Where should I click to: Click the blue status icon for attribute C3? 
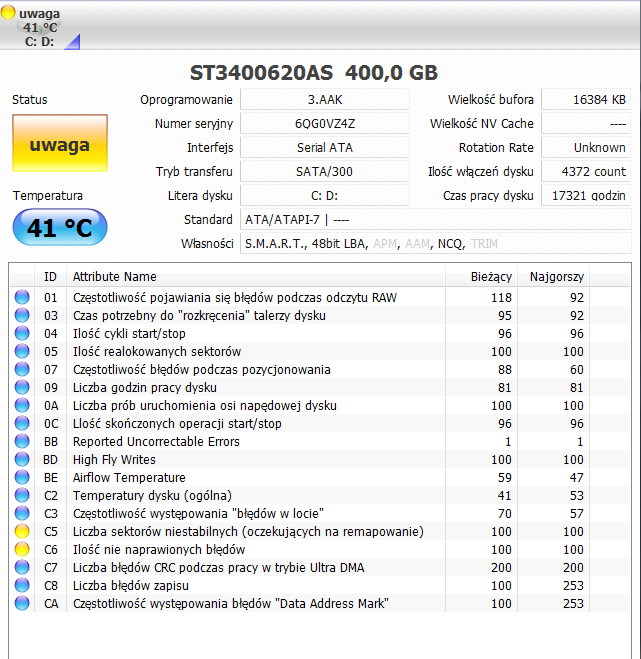tap(22, 513)
